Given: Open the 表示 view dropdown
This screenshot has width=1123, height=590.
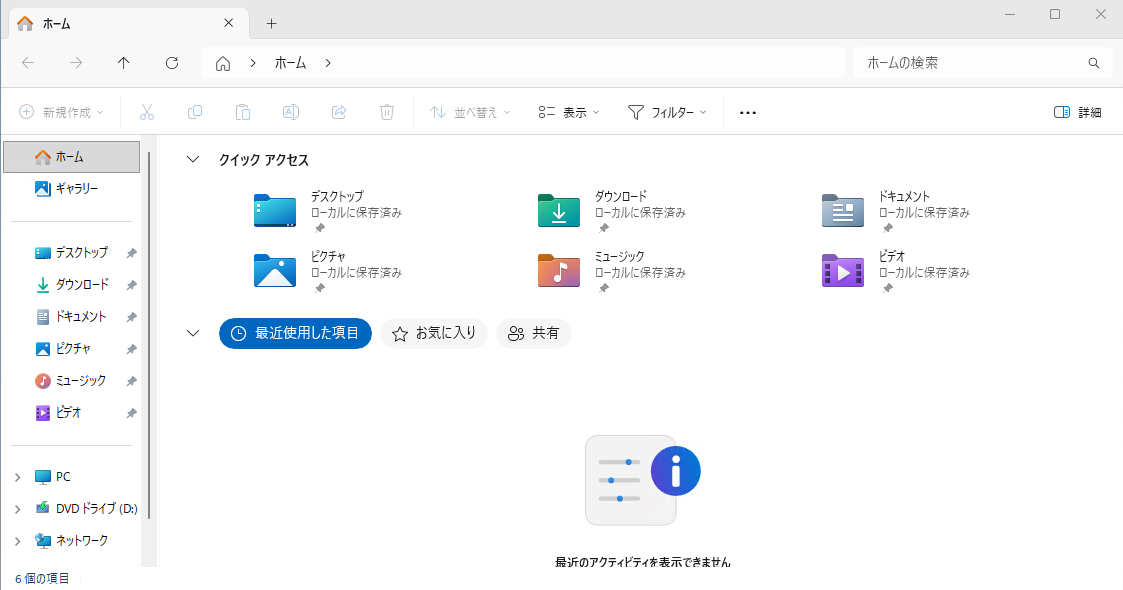Looking at the screenshot, I should tap(569, 112).
